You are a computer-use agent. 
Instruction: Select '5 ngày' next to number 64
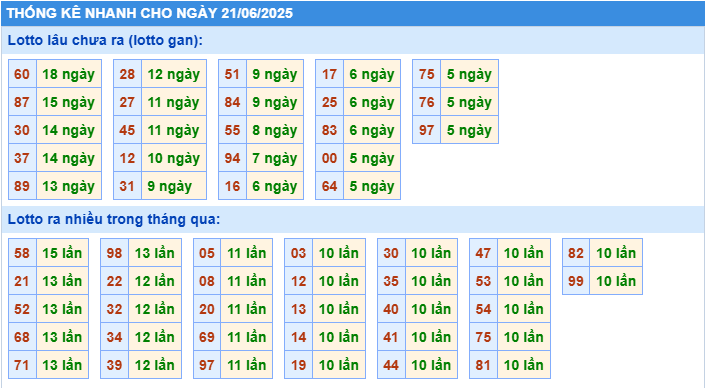(372, 186)
